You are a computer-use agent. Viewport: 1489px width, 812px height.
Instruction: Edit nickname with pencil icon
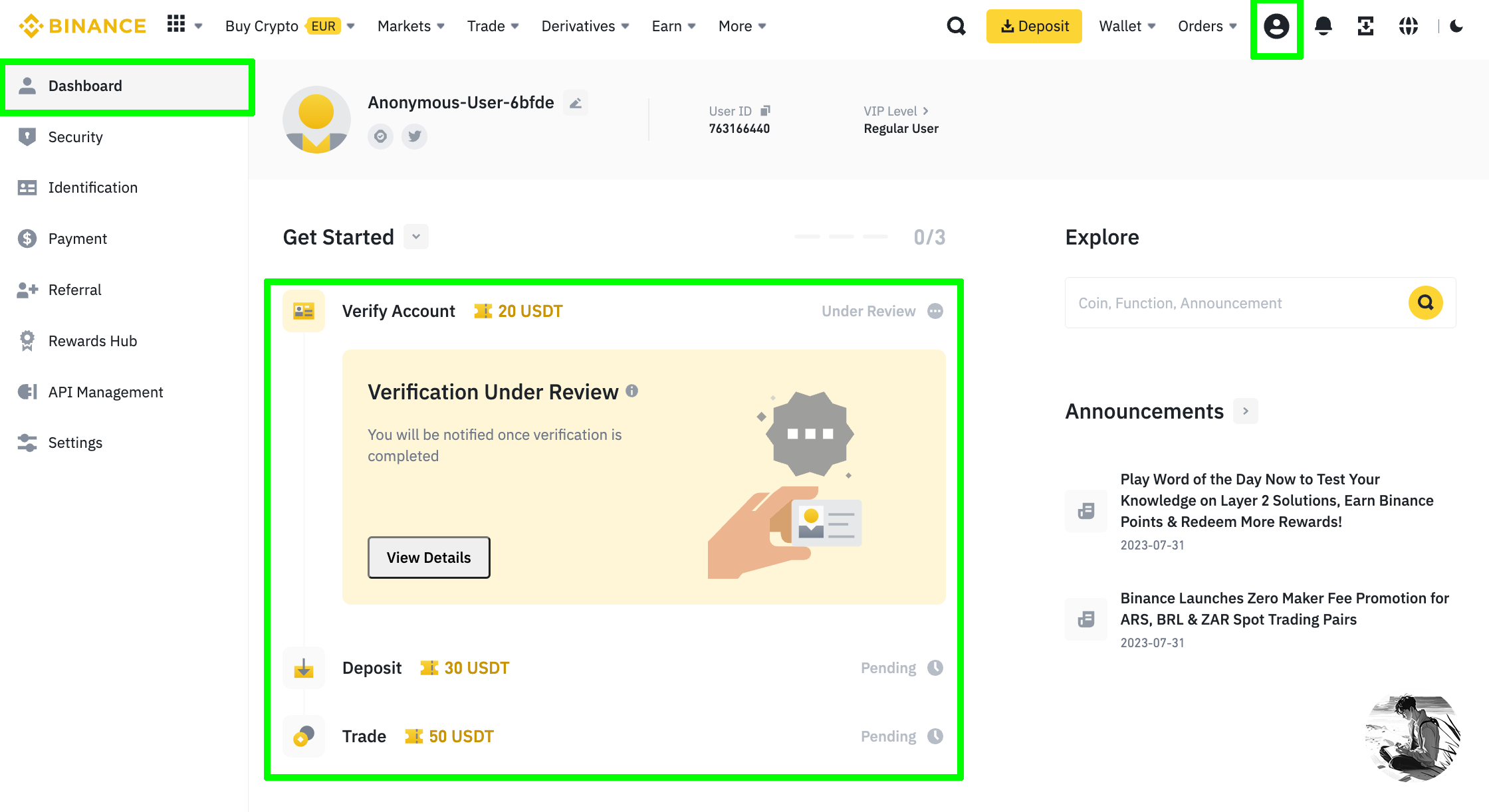click(x=576, y=103)
